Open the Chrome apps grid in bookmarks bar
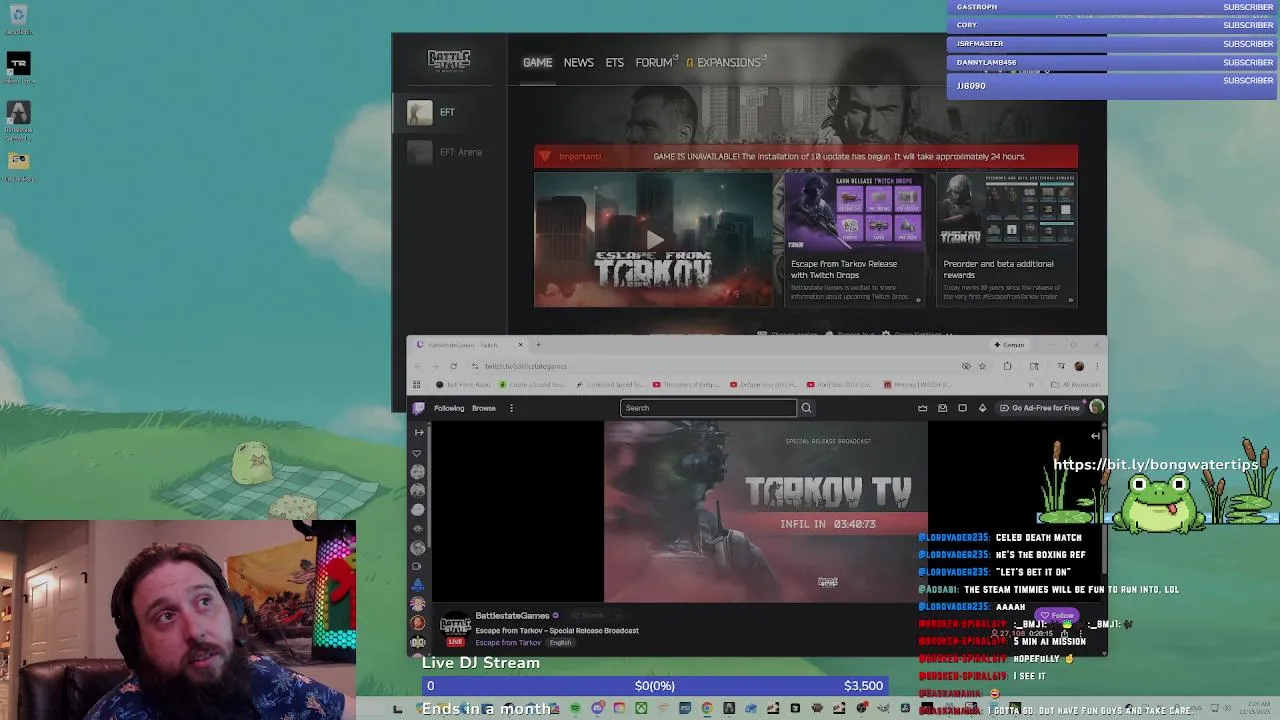Viewport: 1280px width, 720px height. click(416, 385)
